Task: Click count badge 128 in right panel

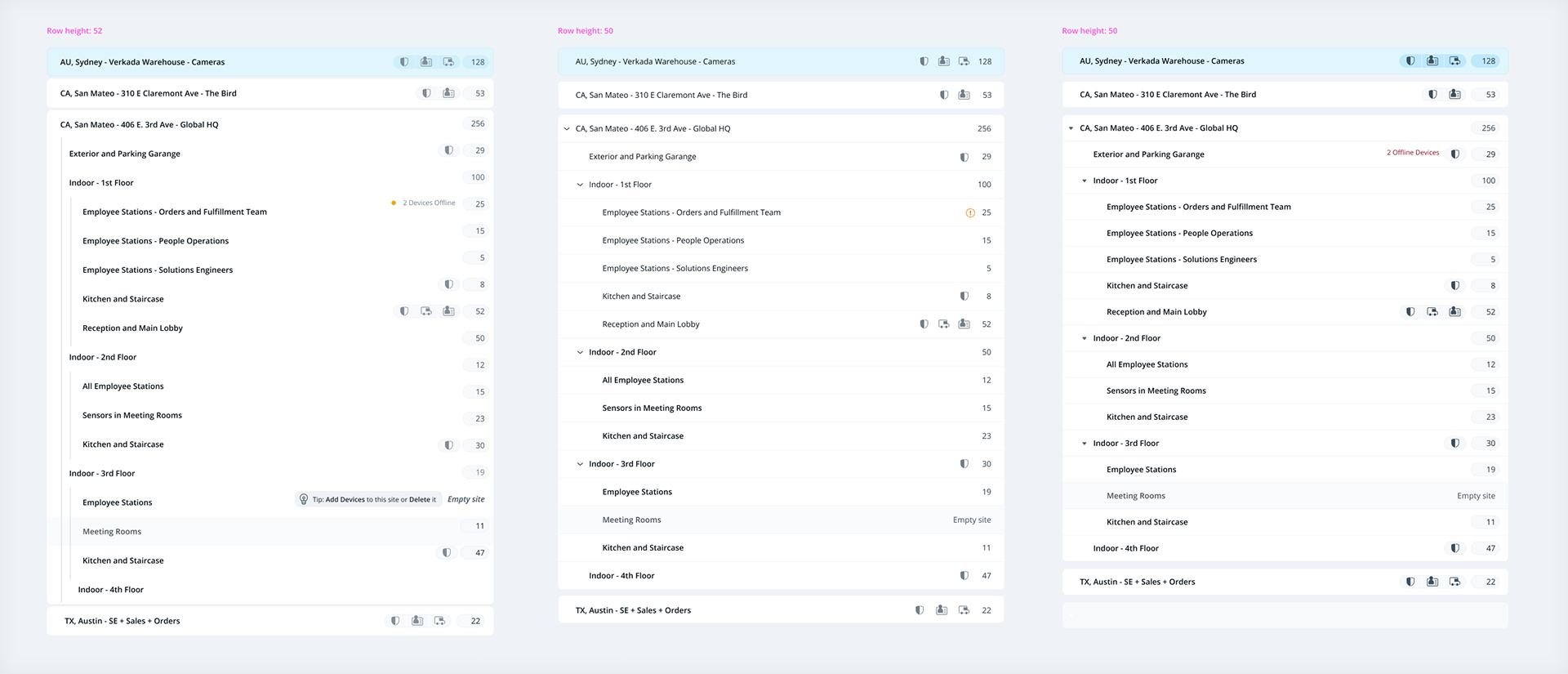Action: pyautogui.click(x=1488, y=61)
